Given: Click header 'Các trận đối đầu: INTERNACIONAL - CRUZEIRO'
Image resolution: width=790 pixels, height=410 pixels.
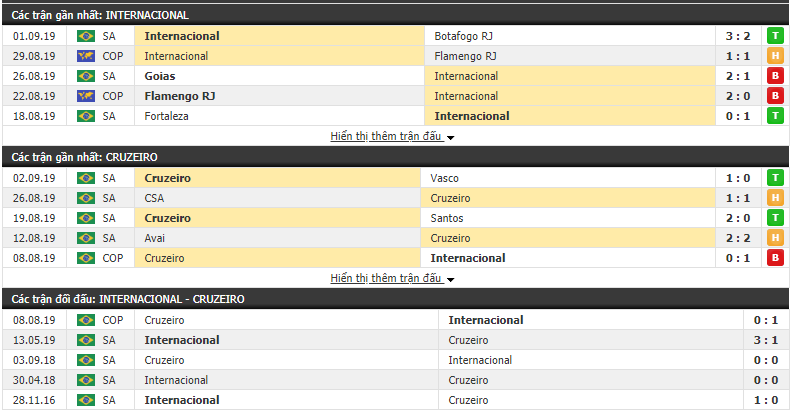Looking at the screenshot, I should pyautogui.click(x=128, y=299).
